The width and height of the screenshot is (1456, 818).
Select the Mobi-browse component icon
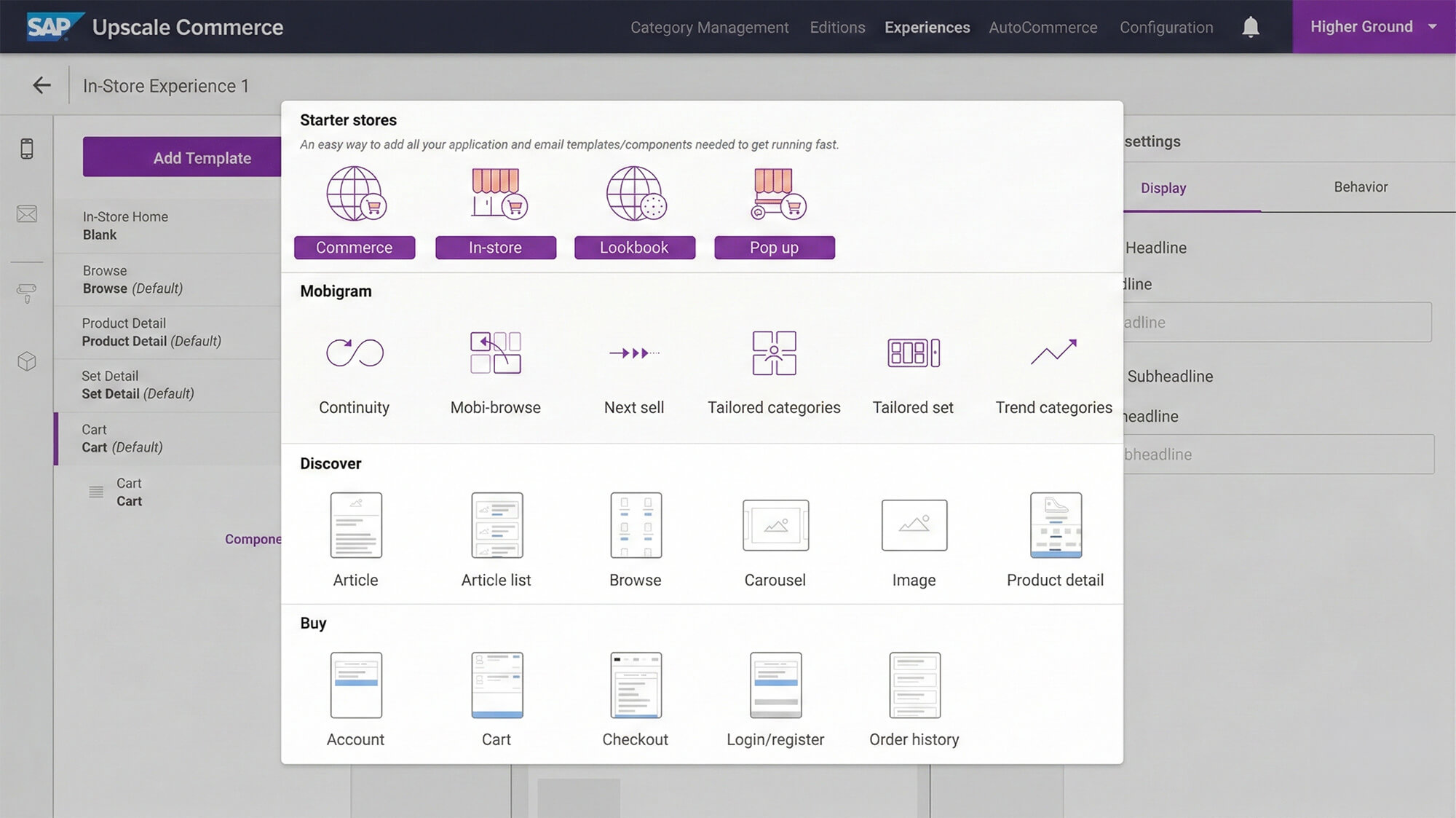point(496,353)
